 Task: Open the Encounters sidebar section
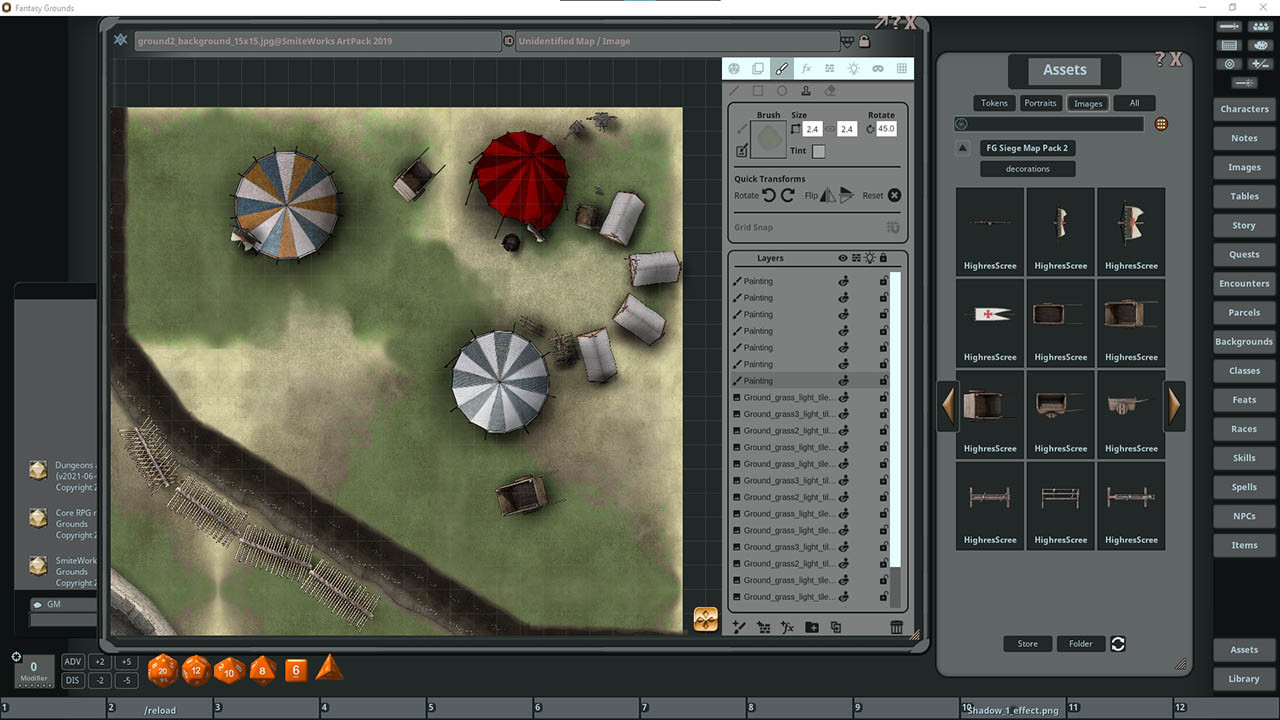tap(1243, 283)
